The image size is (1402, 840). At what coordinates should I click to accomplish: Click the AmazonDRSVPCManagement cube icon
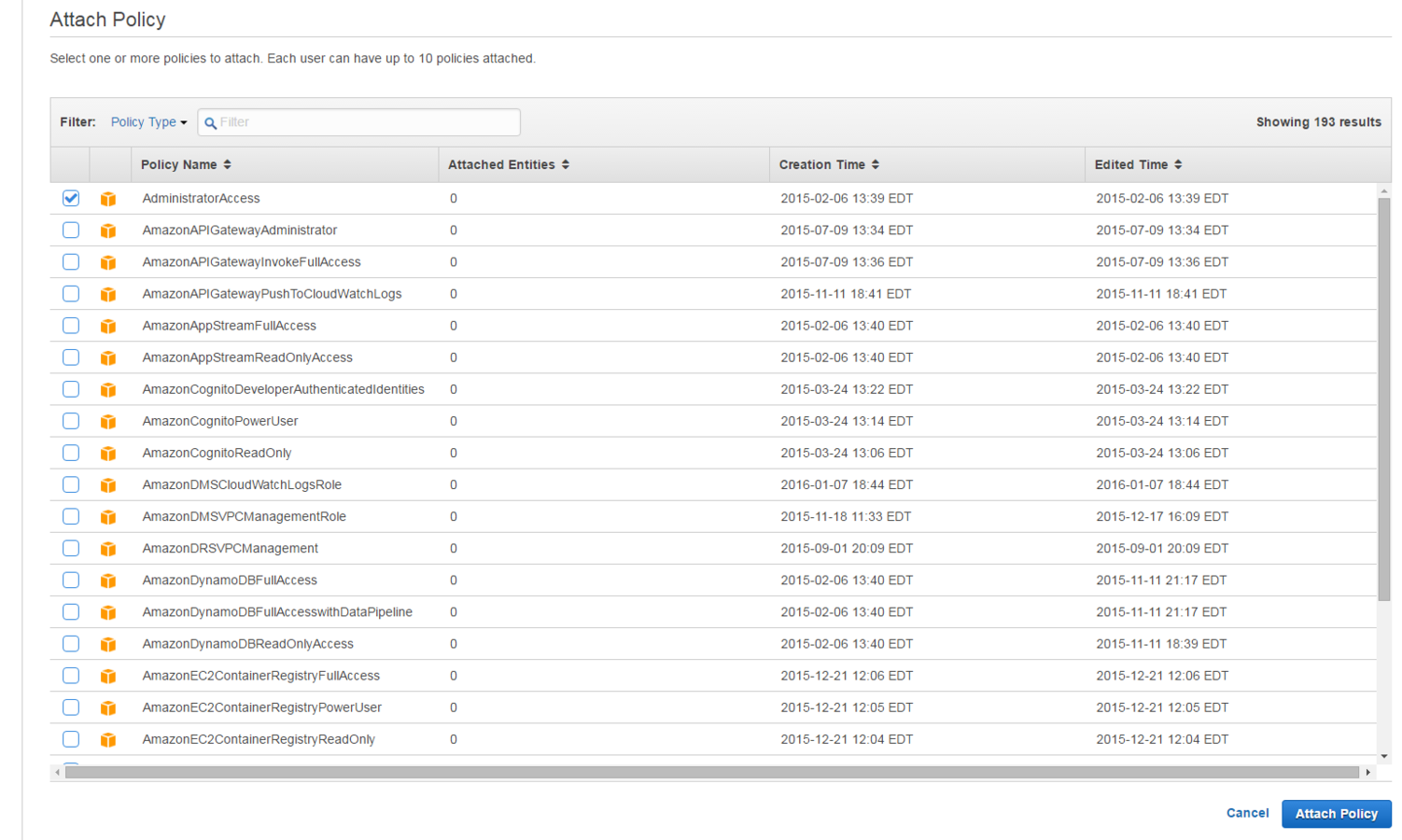(108, 549)
